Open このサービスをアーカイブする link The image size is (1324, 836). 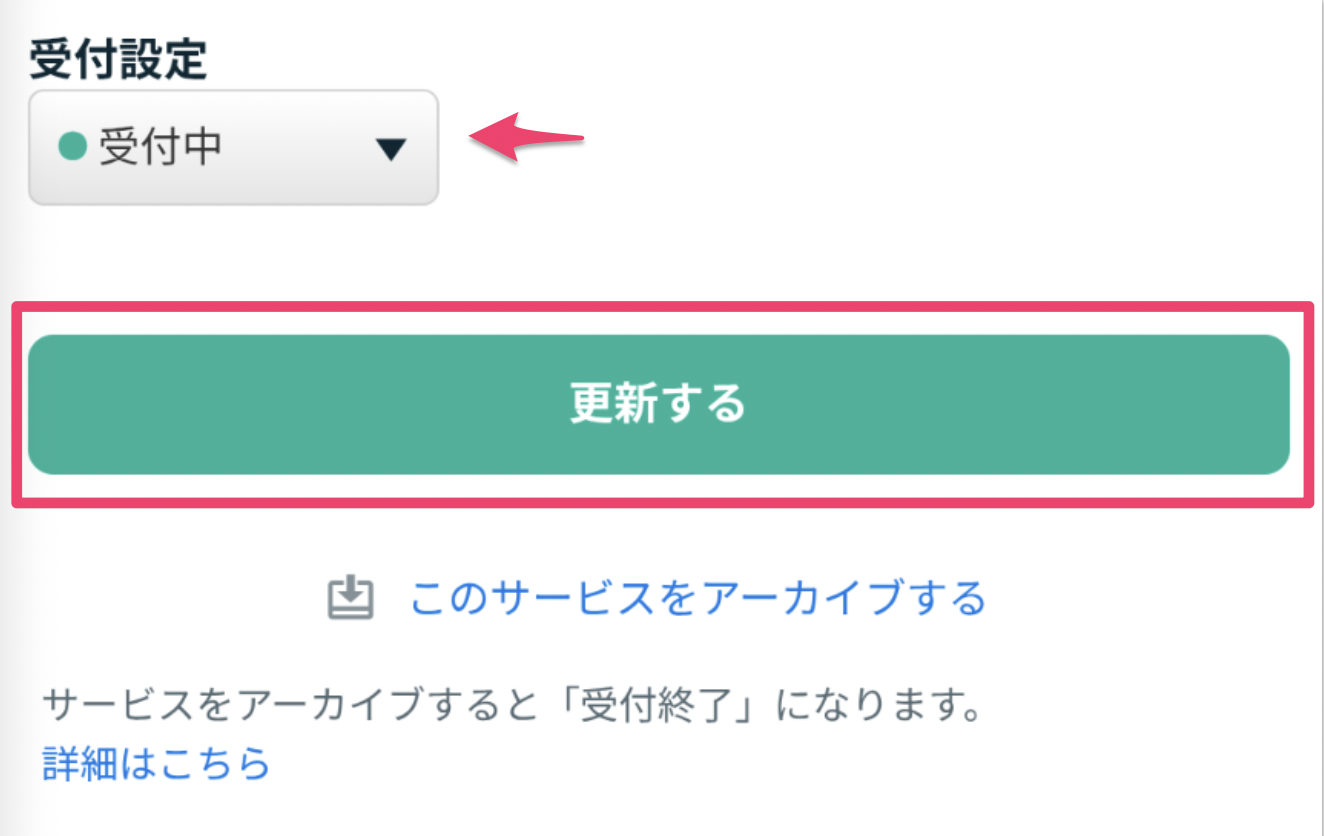(697, 597)
